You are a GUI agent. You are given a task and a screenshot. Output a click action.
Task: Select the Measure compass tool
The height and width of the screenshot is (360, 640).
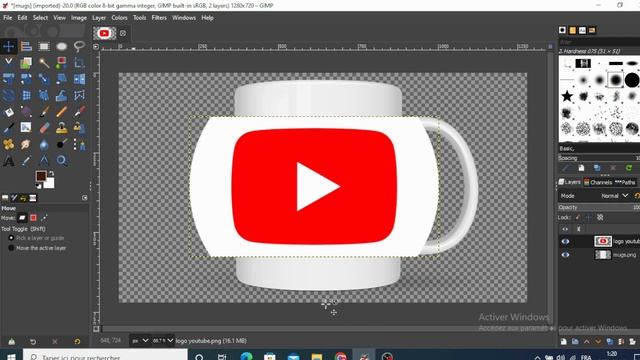coord(44,160)
